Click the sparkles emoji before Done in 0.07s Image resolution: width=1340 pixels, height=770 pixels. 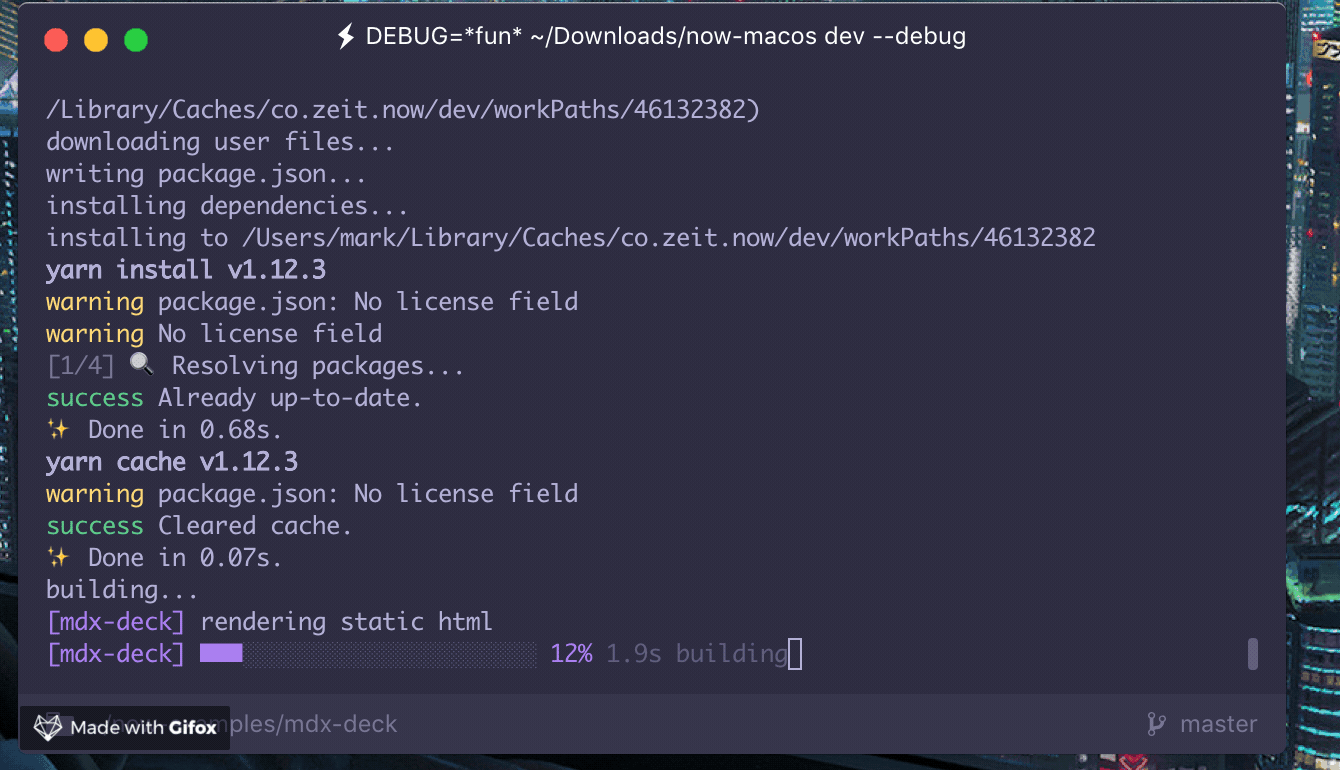click(58, 557)
